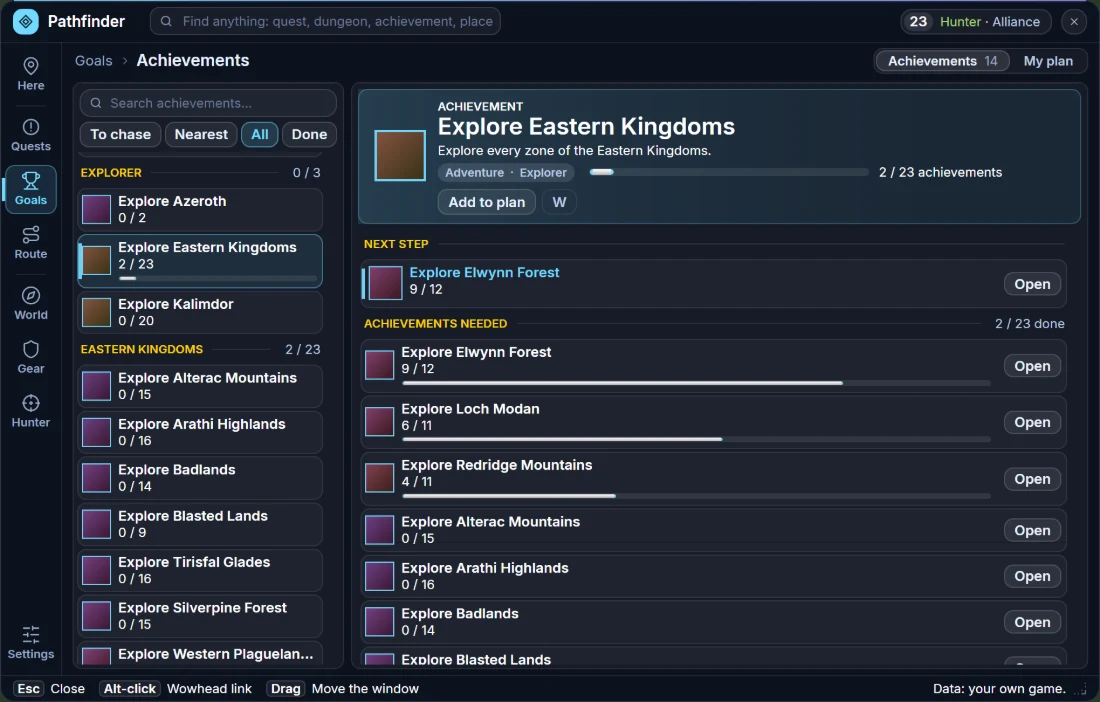Open the Route sidebar section

coord(31,243)
